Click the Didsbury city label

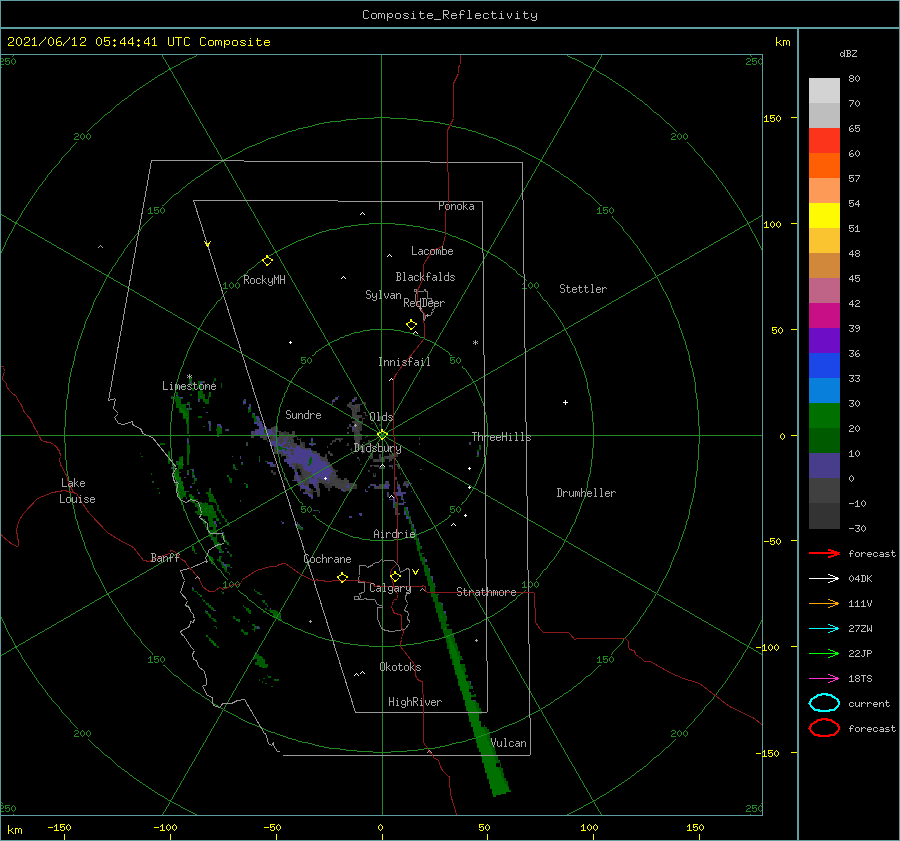(x=377, y=448)
